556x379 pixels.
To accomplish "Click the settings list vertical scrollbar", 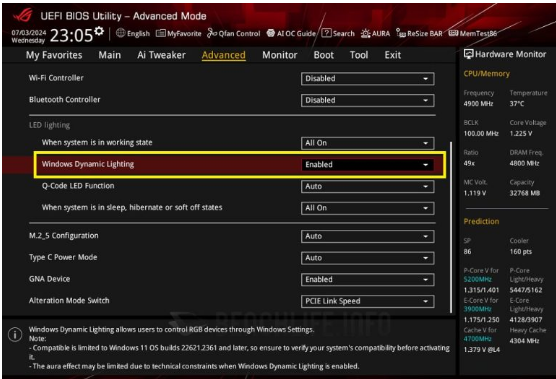I will pos(451,227).
